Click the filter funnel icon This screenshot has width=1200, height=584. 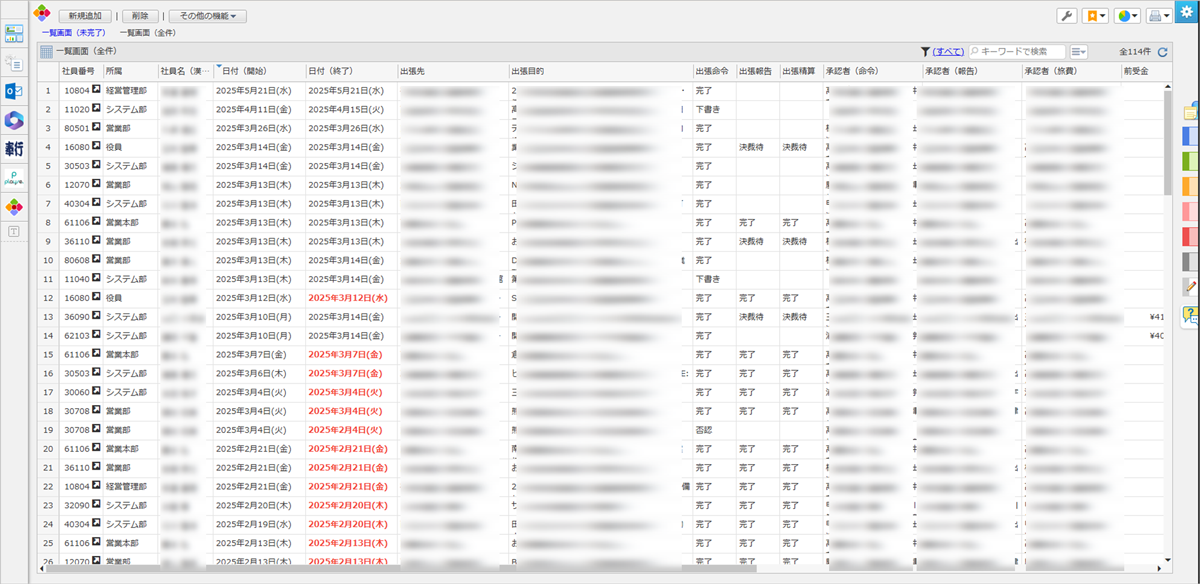click(x=925, y=51)
